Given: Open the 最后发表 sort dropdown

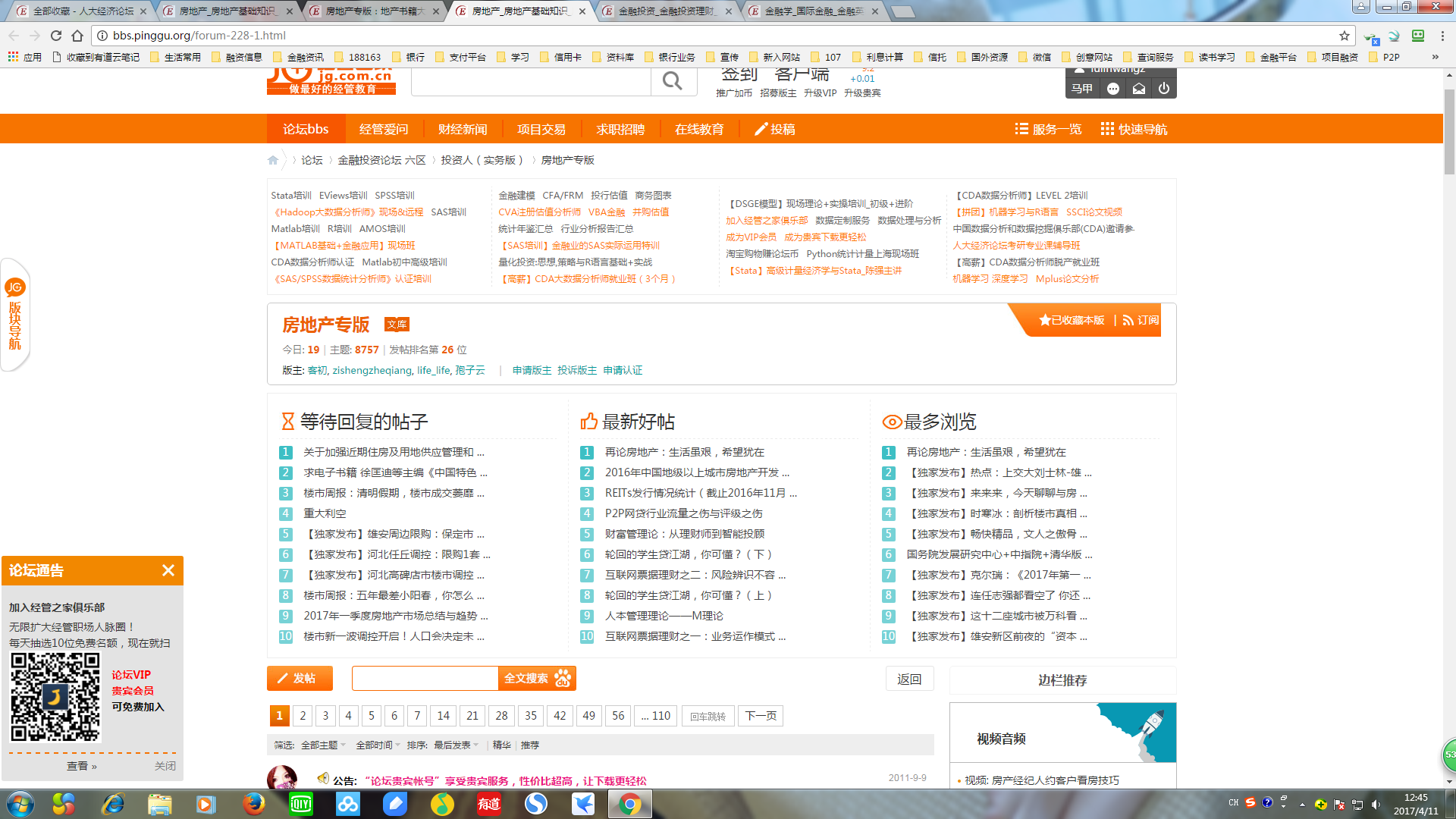Looking at the screenshot, I should (x=456, y=745).
